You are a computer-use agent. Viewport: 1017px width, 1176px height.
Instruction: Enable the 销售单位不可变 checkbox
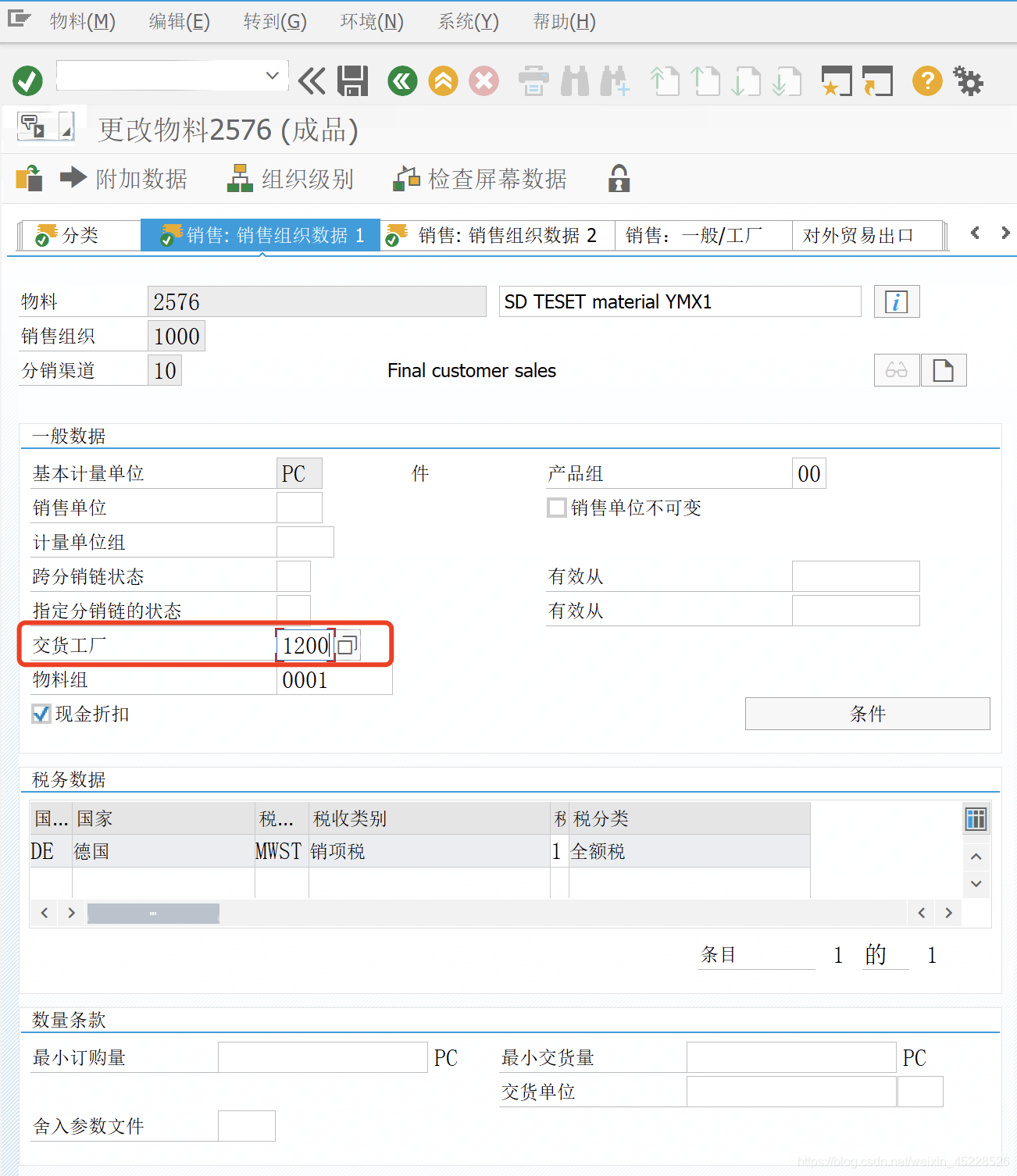pos(556,507)
